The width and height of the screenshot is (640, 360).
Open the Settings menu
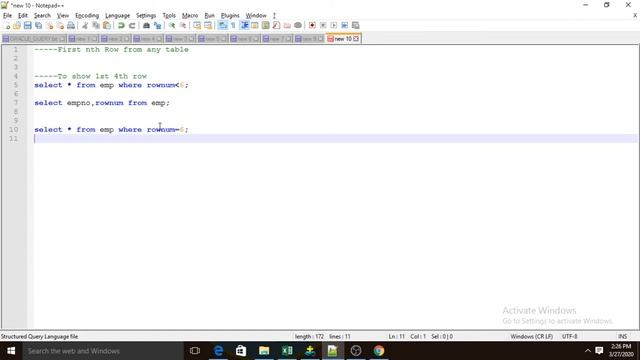pyautogui.click(x=146, y=16)
